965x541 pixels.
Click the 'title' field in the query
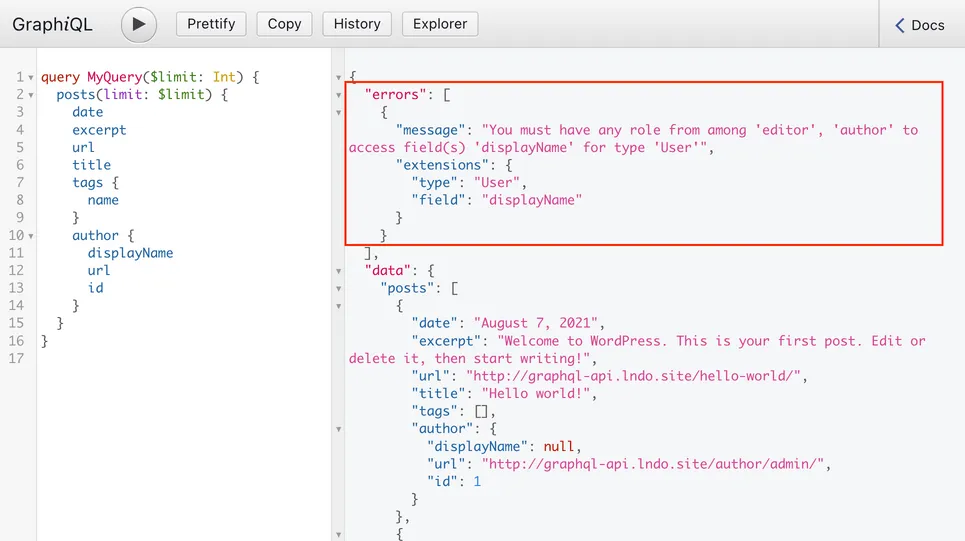[92, 165]
